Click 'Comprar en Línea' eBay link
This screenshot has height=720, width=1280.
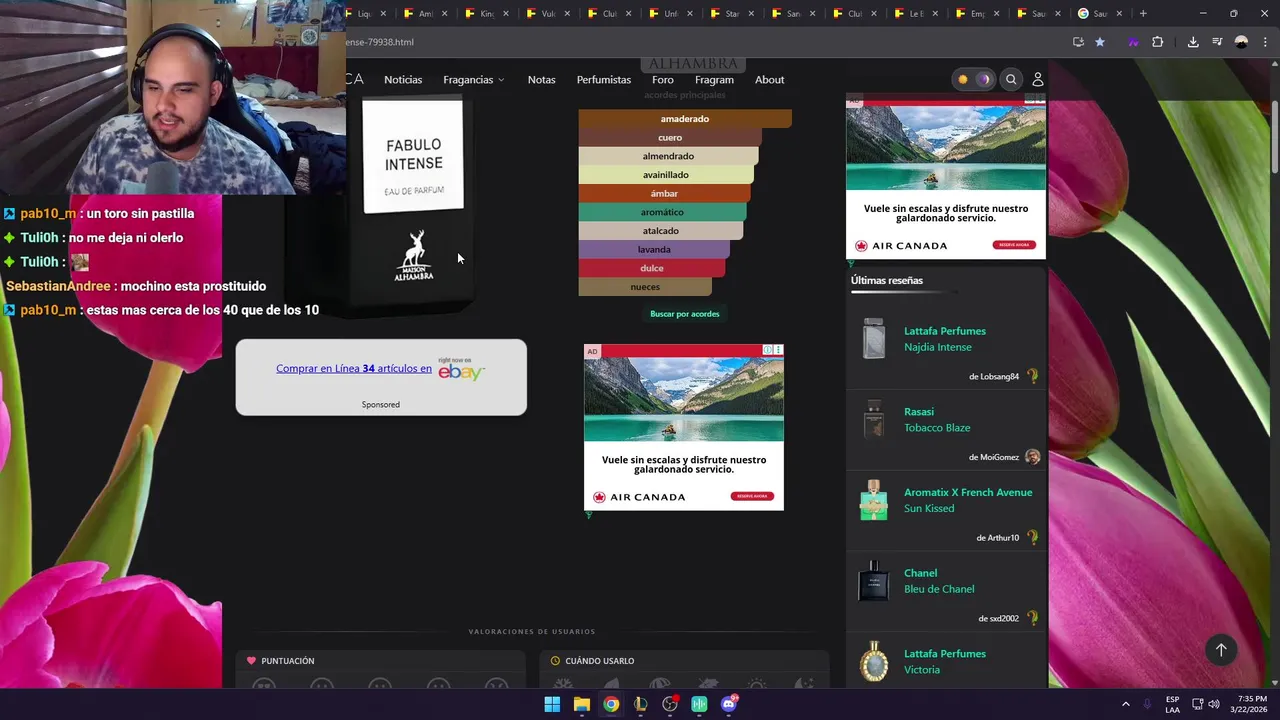tap(354, 368)
